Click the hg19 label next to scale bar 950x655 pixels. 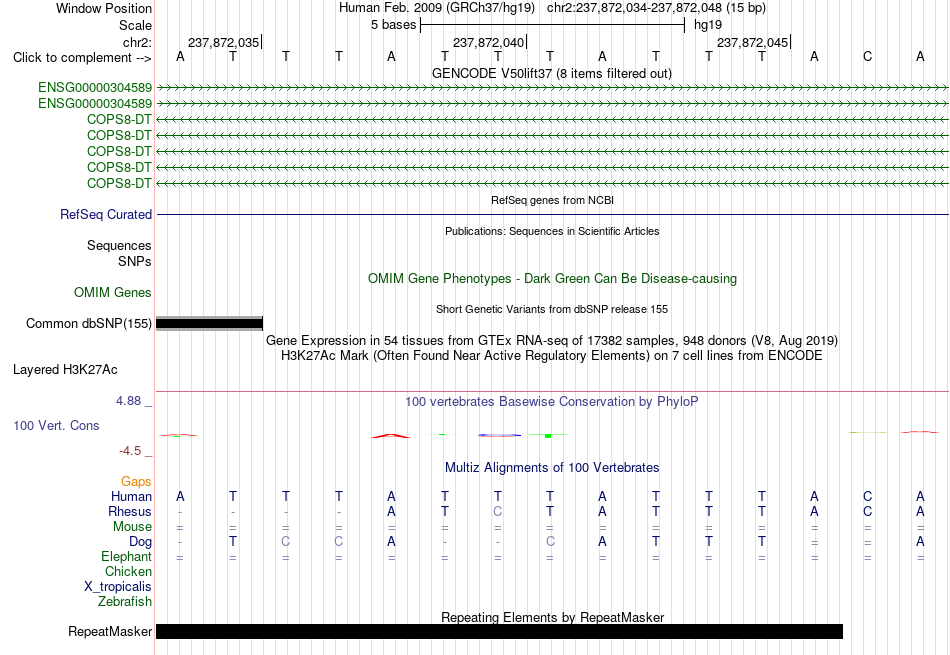[x=708, y=25]
